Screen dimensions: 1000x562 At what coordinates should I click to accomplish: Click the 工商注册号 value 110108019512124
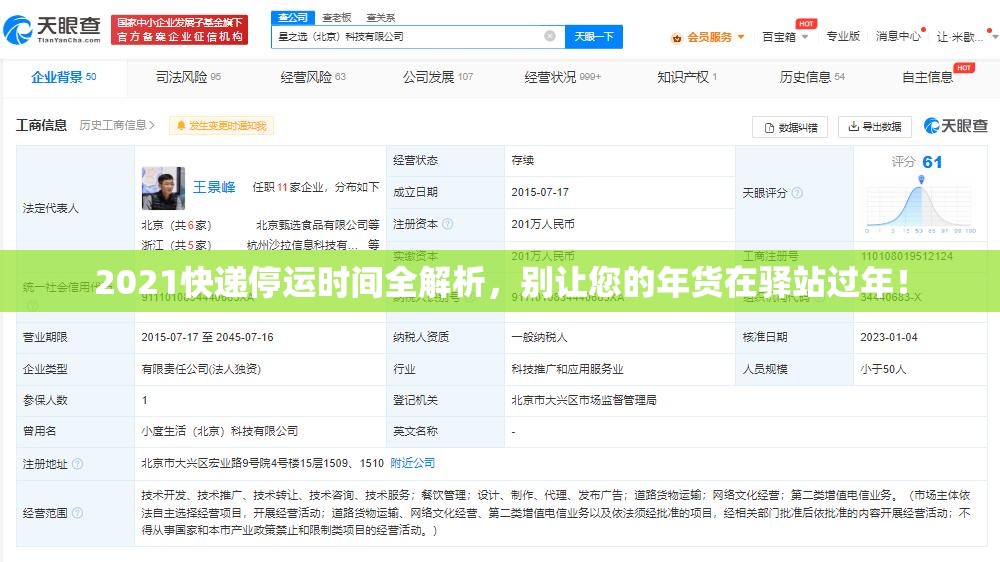tap(906, 256)
